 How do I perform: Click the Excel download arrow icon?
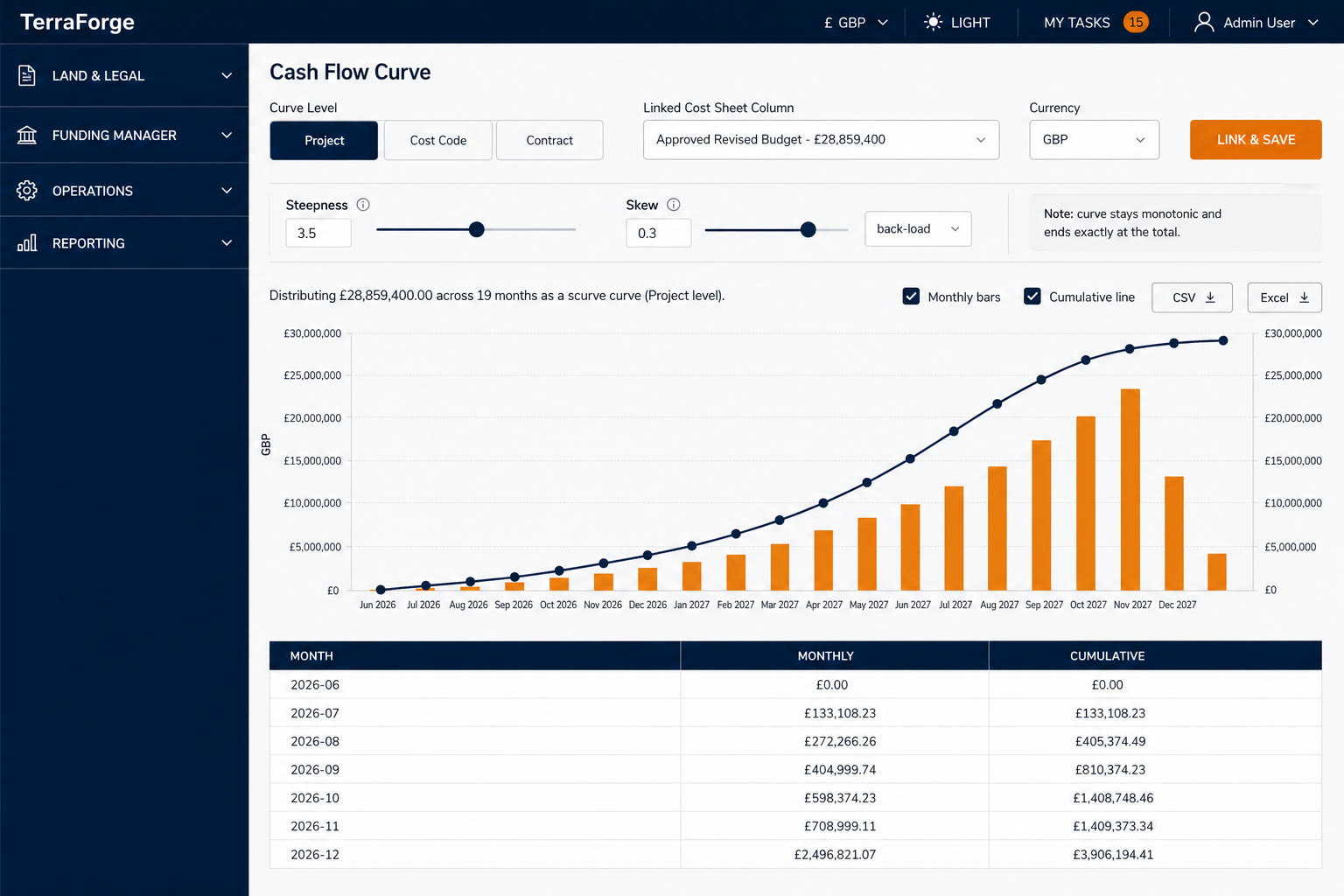pos(1304,297)
